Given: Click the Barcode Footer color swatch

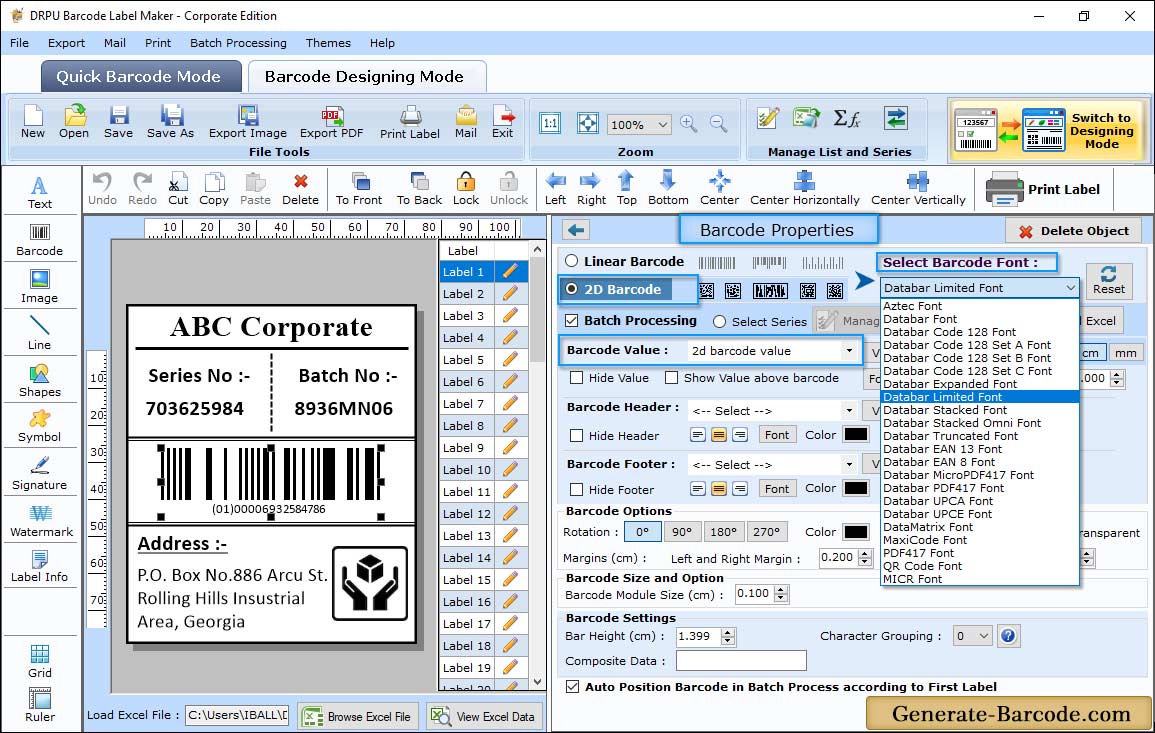Looking at the screenshot, I should [855, 488].
